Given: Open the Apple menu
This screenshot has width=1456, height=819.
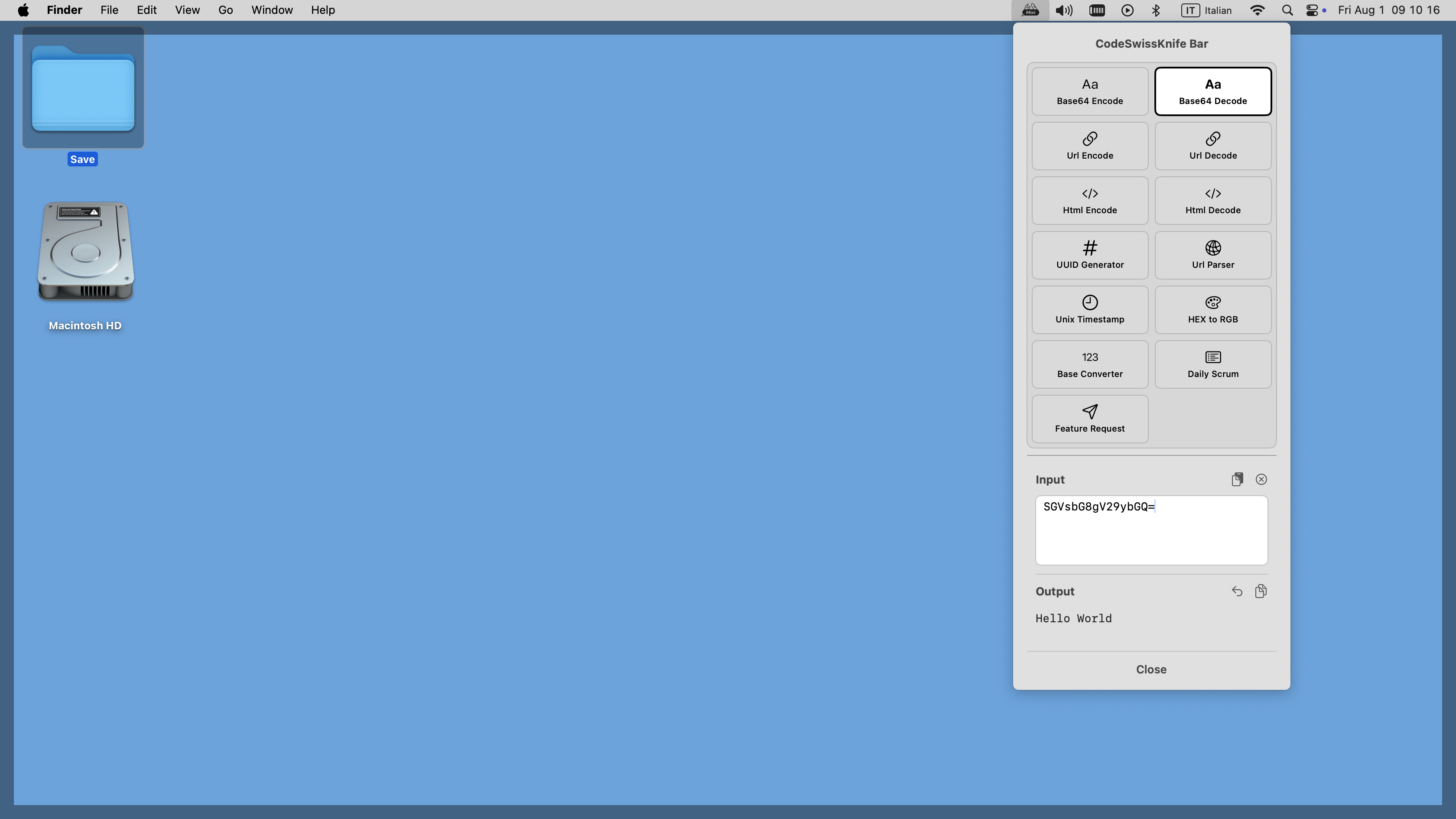Looking at the screenshot, I should [x=23, y=10].
